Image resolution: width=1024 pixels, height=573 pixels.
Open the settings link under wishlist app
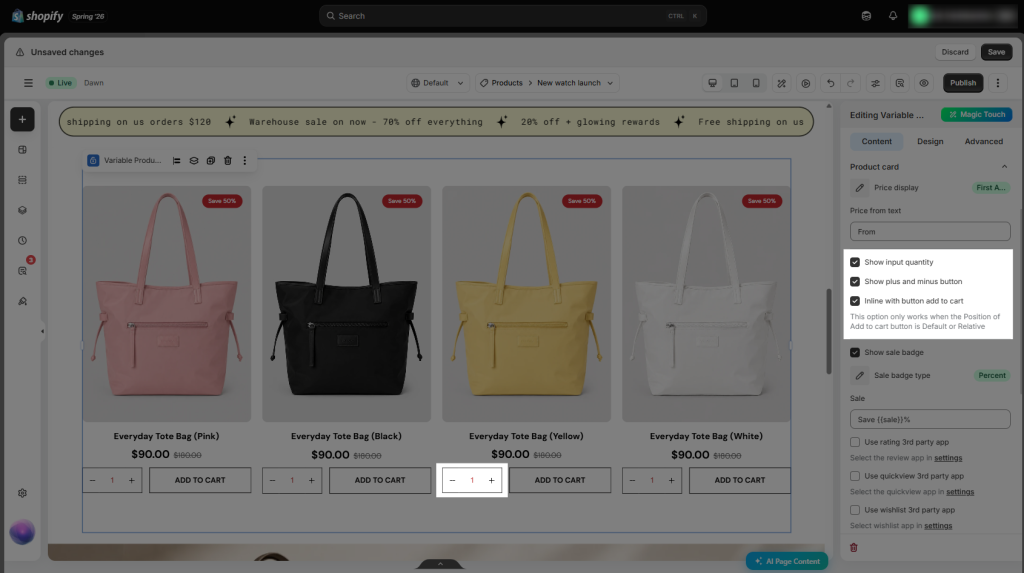pos(938,526)
